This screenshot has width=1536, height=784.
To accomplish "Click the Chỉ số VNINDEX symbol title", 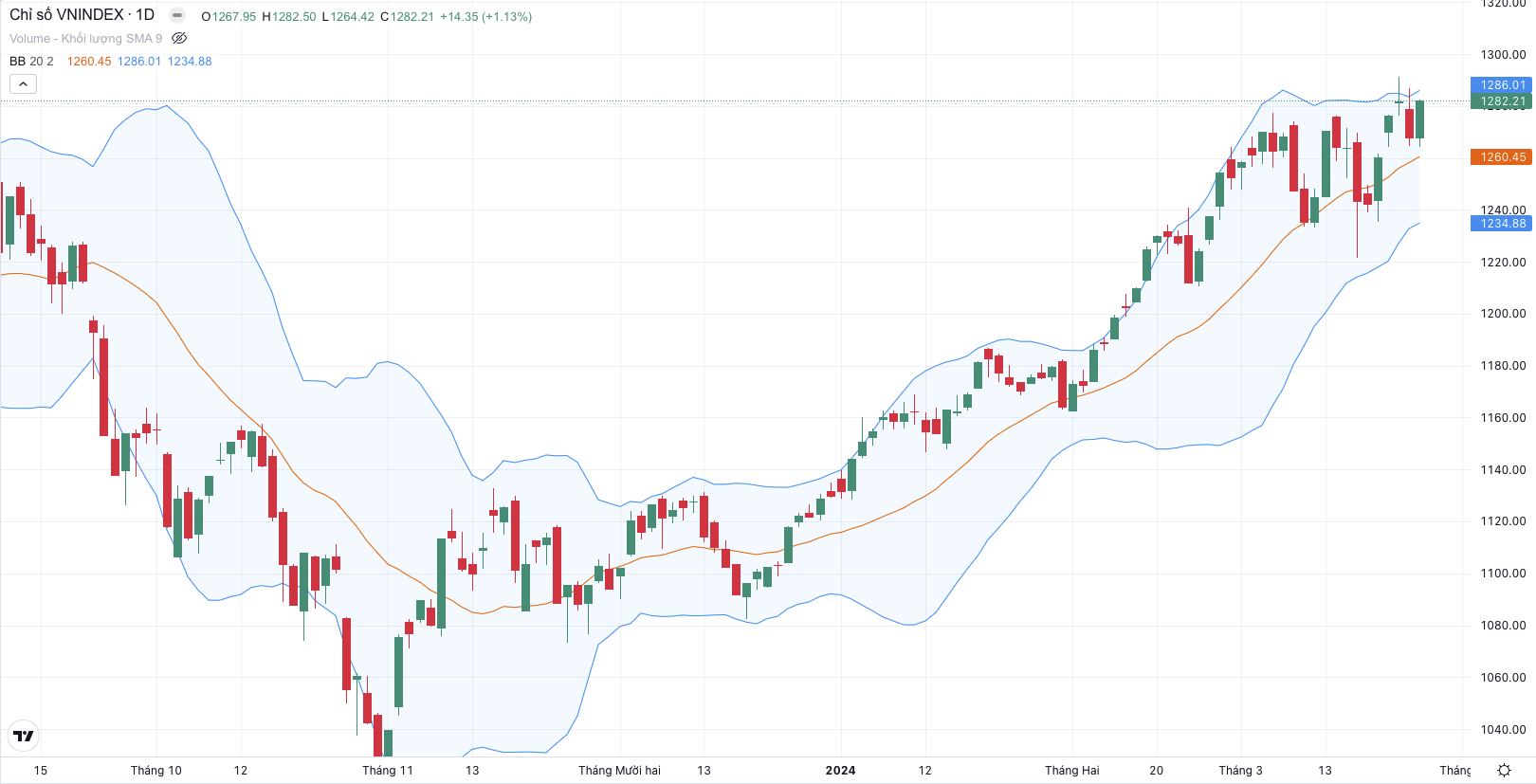I will (x=82, y=15).
